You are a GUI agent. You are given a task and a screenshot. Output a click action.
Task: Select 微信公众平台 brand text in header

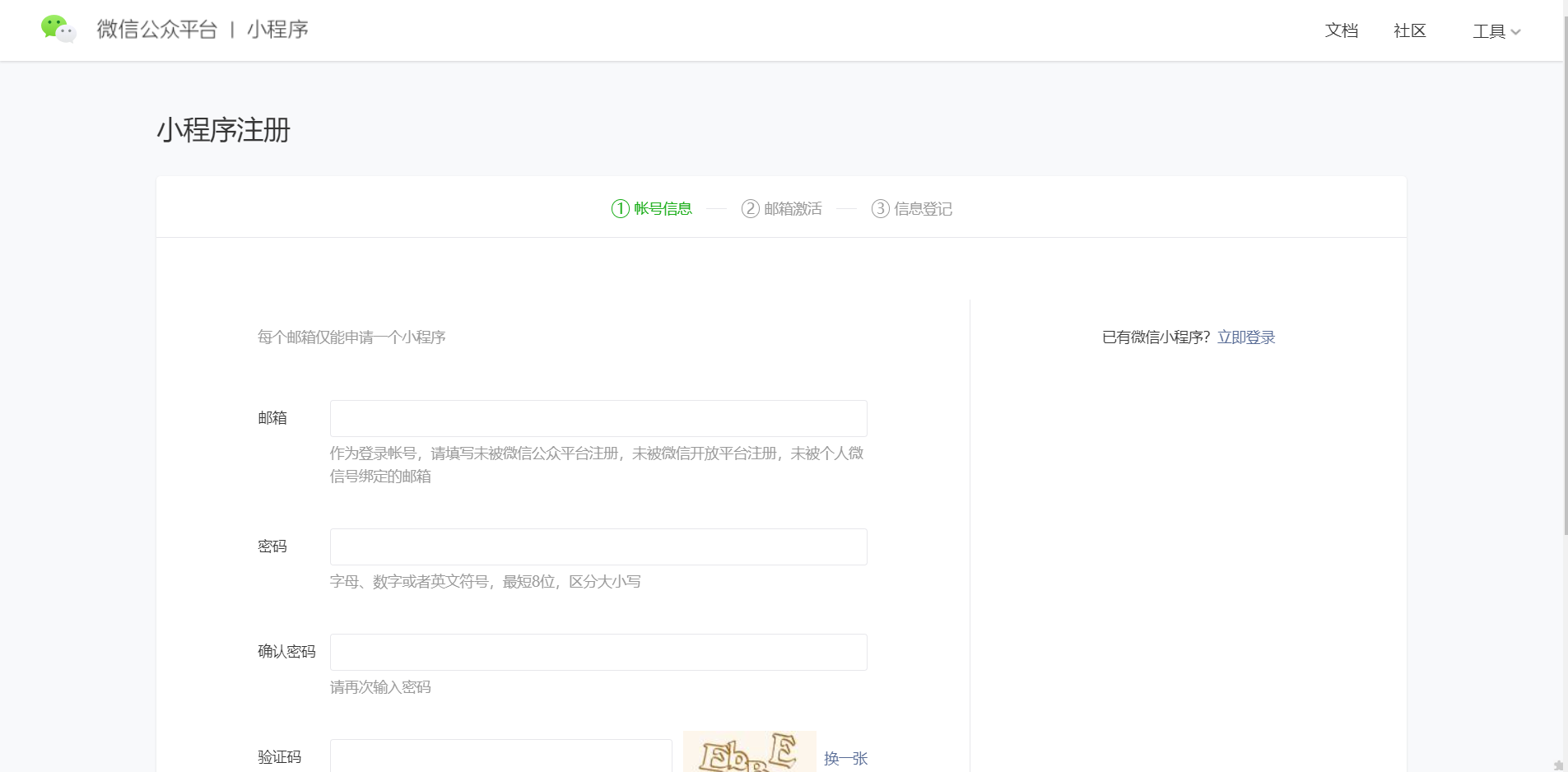(157, 30)
